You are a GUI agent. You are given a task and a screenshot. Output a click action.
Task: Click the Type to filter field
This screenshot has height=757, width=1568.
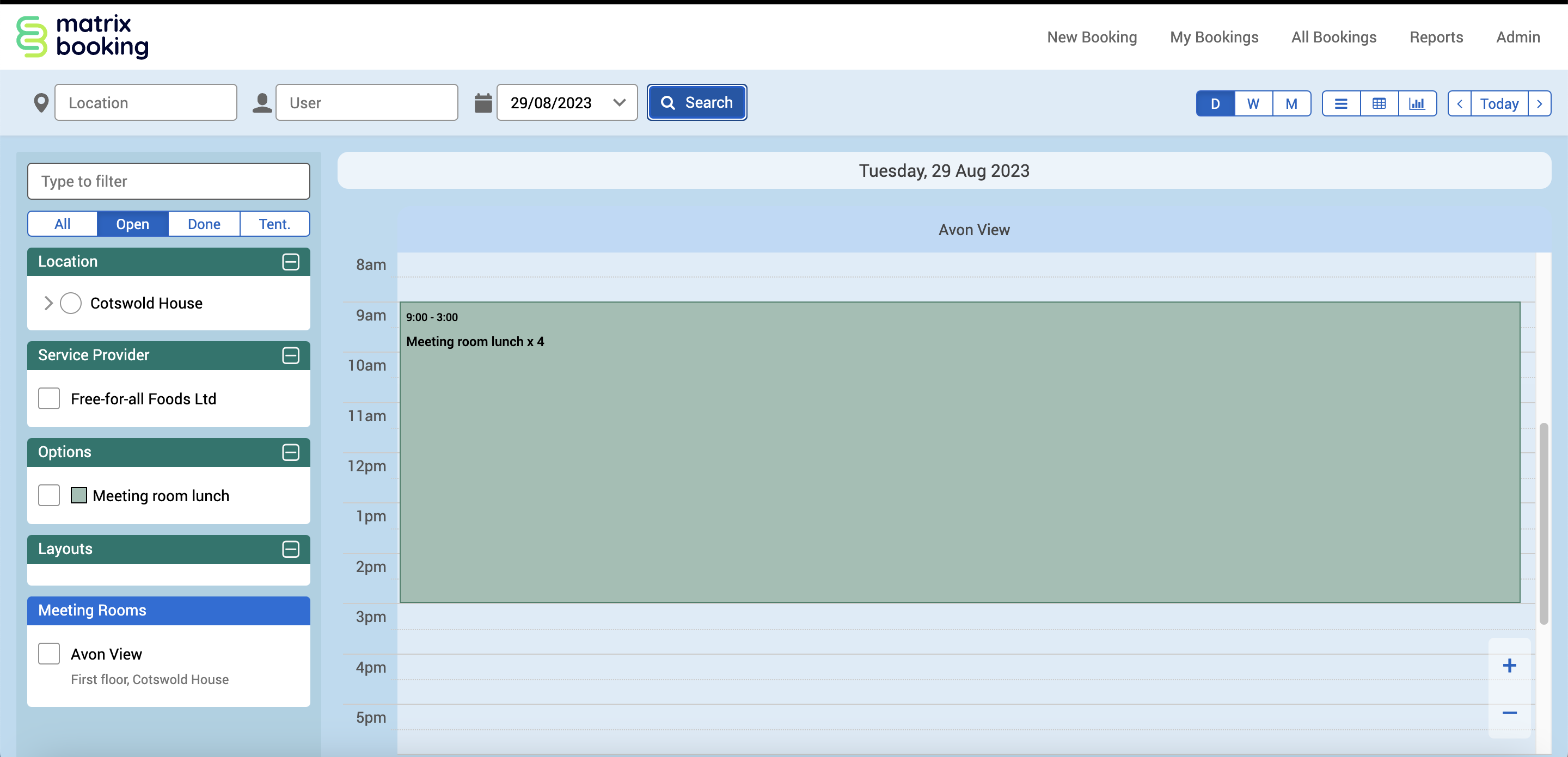tap(169, 181)
